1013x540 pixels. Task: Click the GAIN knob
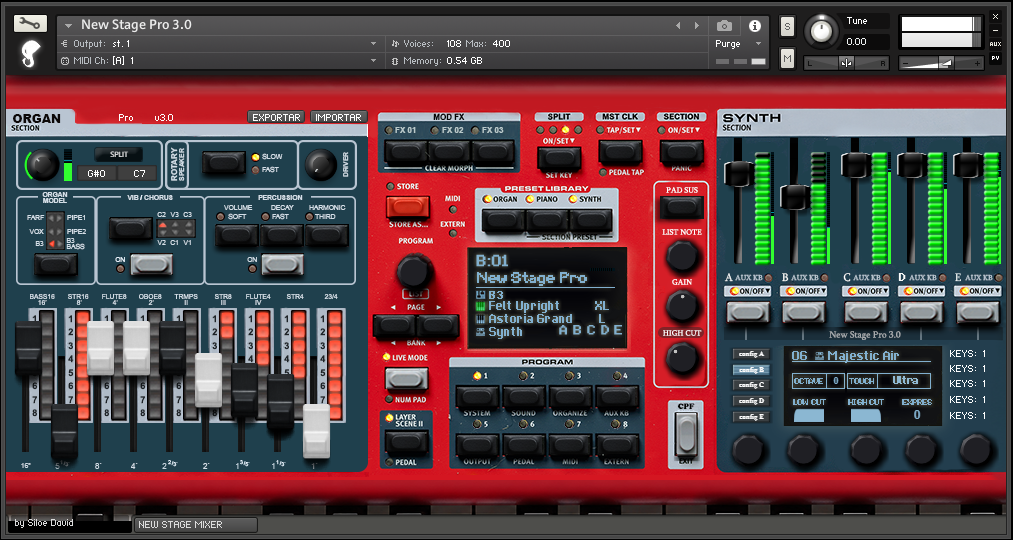point(682,306)
